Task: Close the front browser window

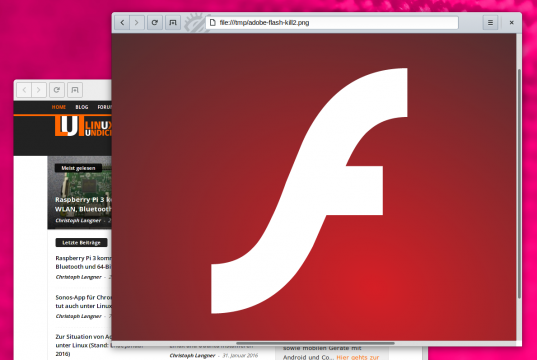Action: pos(511,23)
